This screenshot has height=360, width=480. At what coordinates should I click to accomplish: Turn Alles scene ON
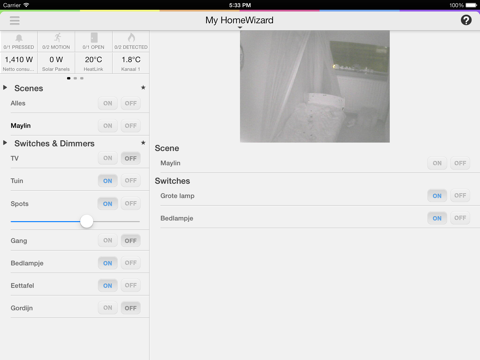pos(108,103)
